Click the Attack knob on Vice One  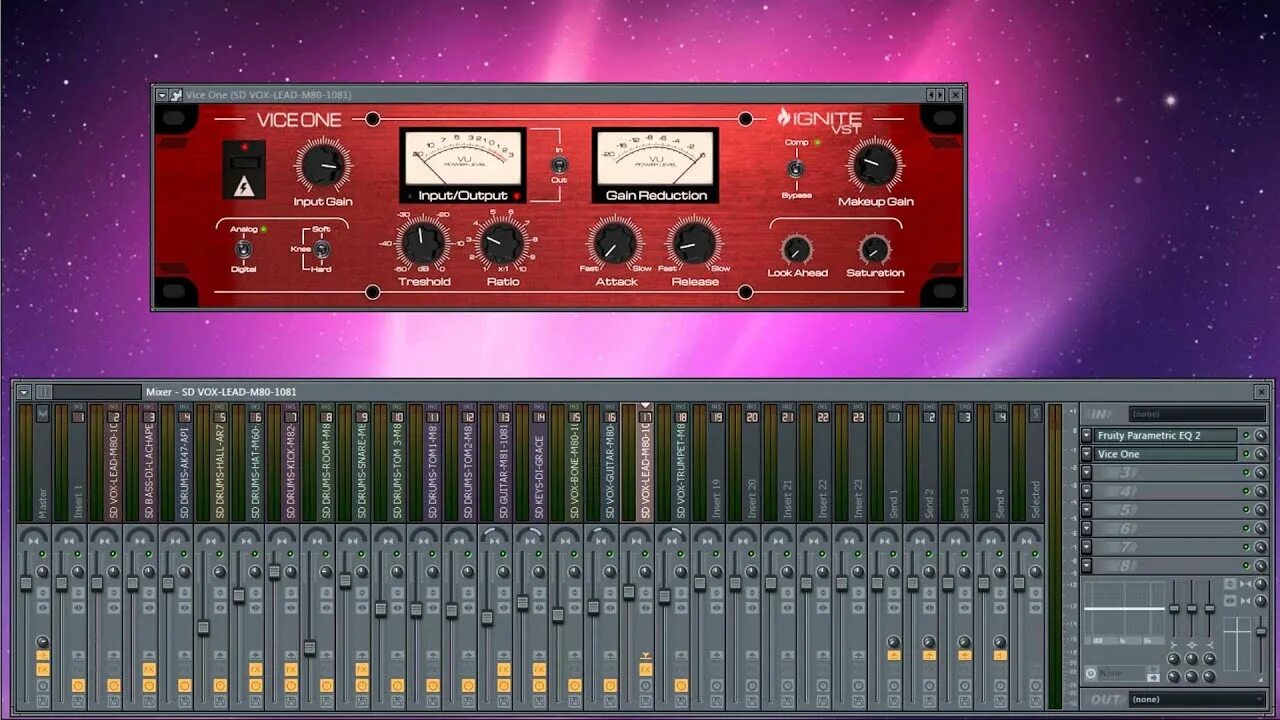click(615, 242)
